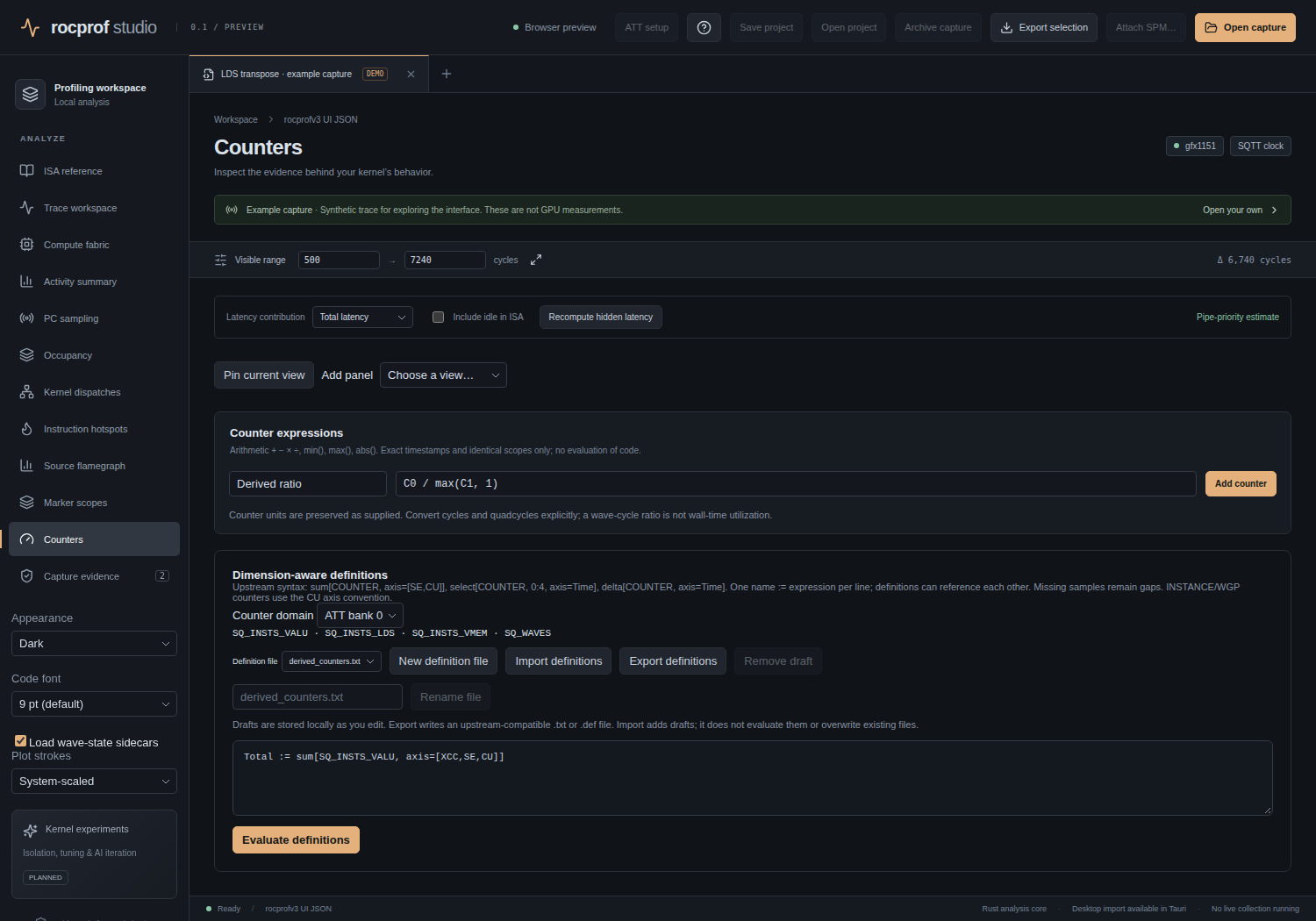Open the help question-mark icon
This screenshot has width=1316, height=921.
click(704, 27)
